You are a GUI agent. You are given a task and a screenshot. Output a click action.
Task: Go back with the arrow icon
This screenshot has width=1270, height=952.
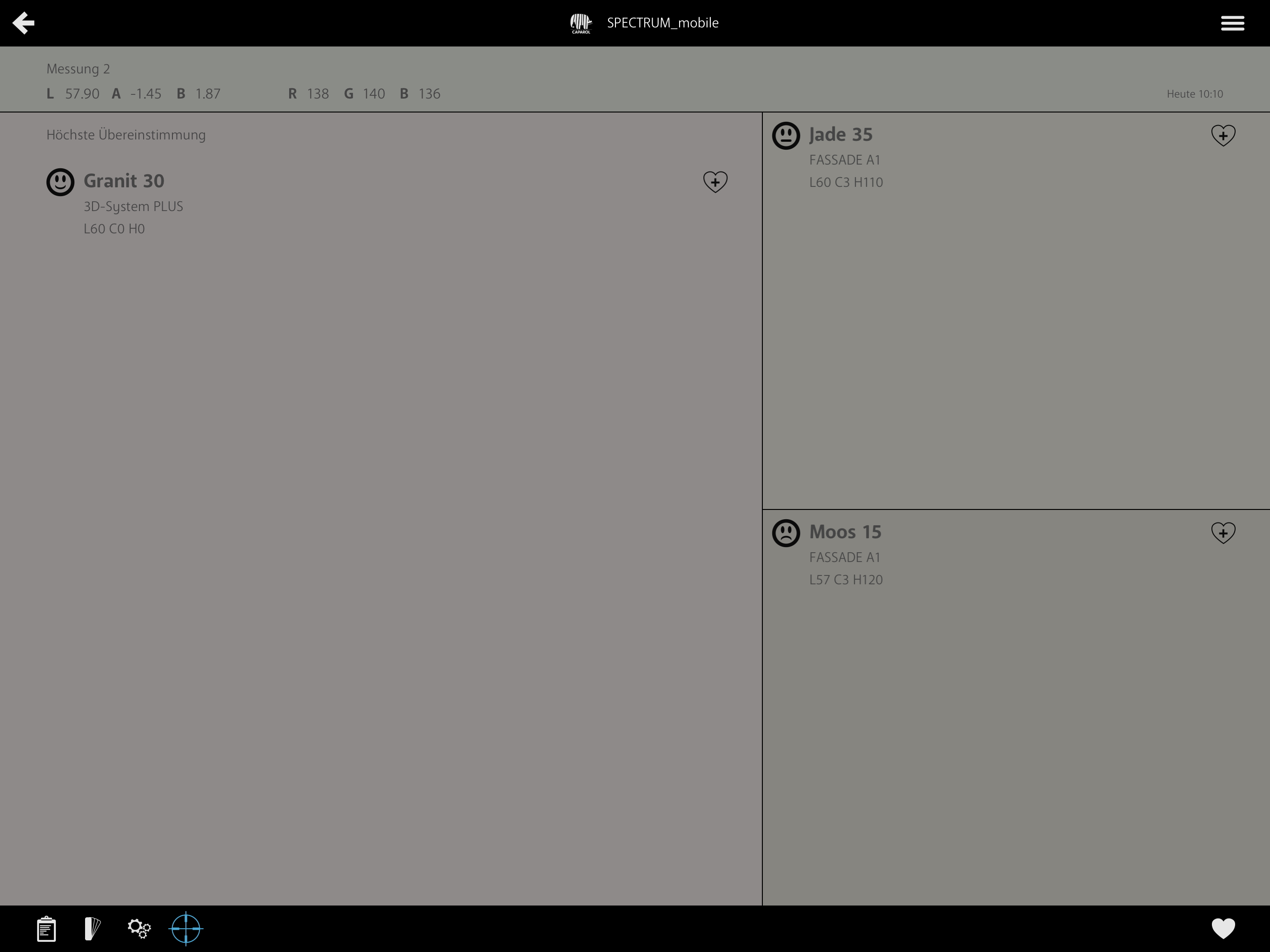coord(24,23)
